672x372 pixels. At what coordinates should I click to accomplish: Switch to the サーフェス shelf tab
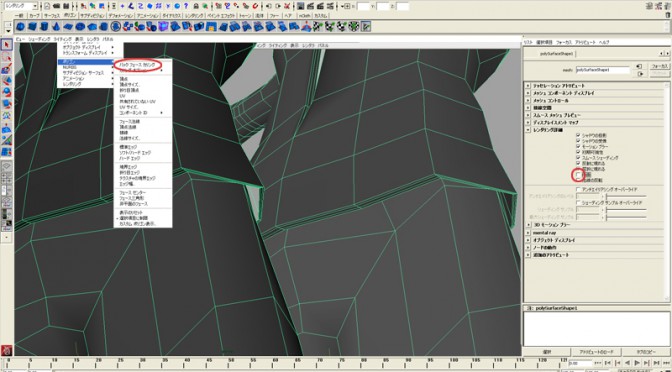click(x=52, y=15)
